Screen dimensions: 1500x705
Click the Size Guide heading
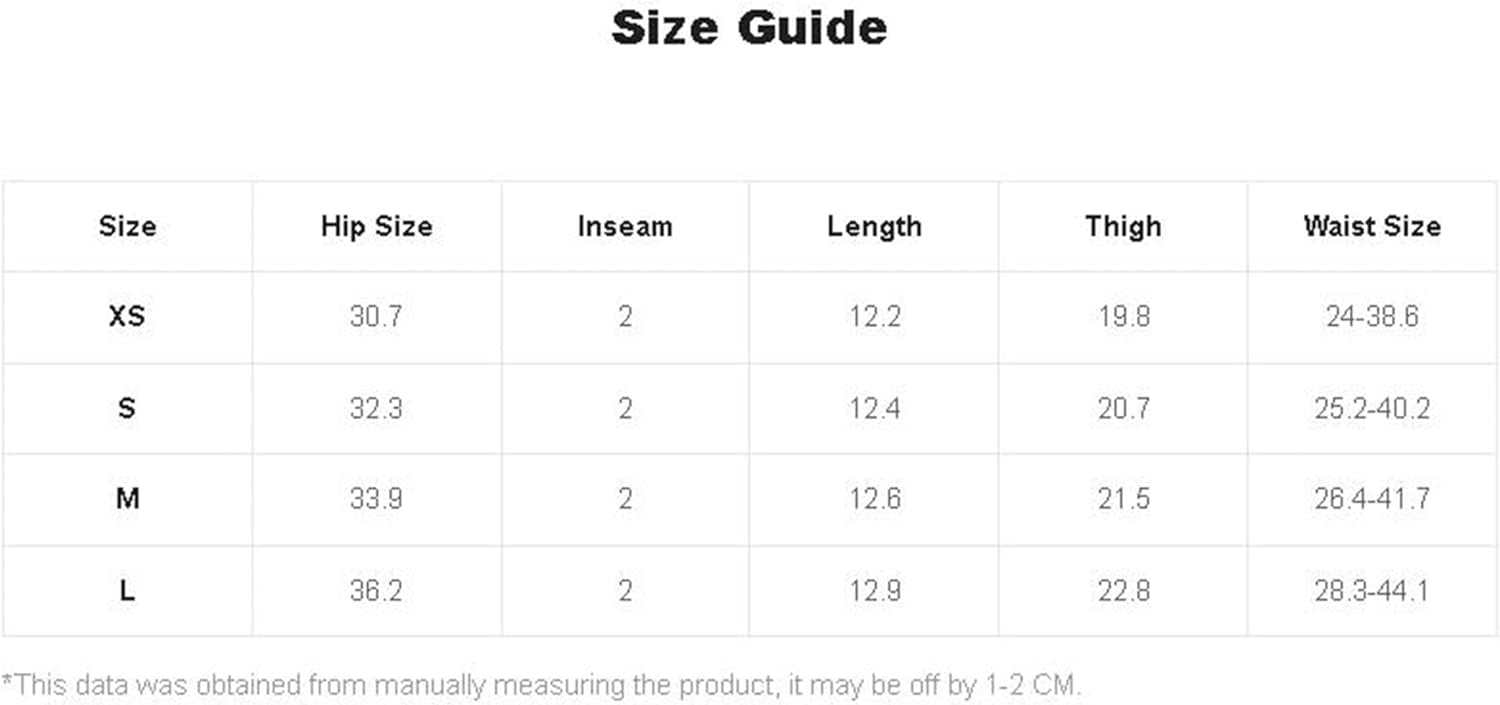749,28
